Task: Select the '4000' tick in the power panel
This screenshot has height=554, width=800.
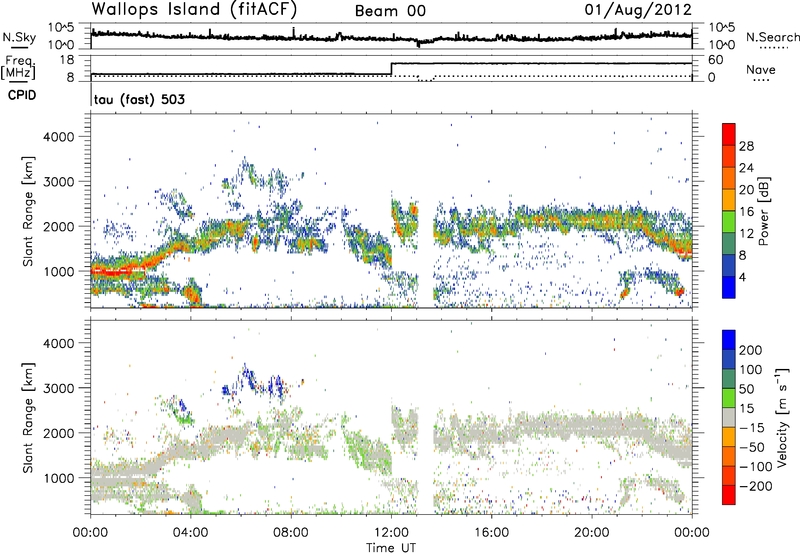Action: click(59, 137)
